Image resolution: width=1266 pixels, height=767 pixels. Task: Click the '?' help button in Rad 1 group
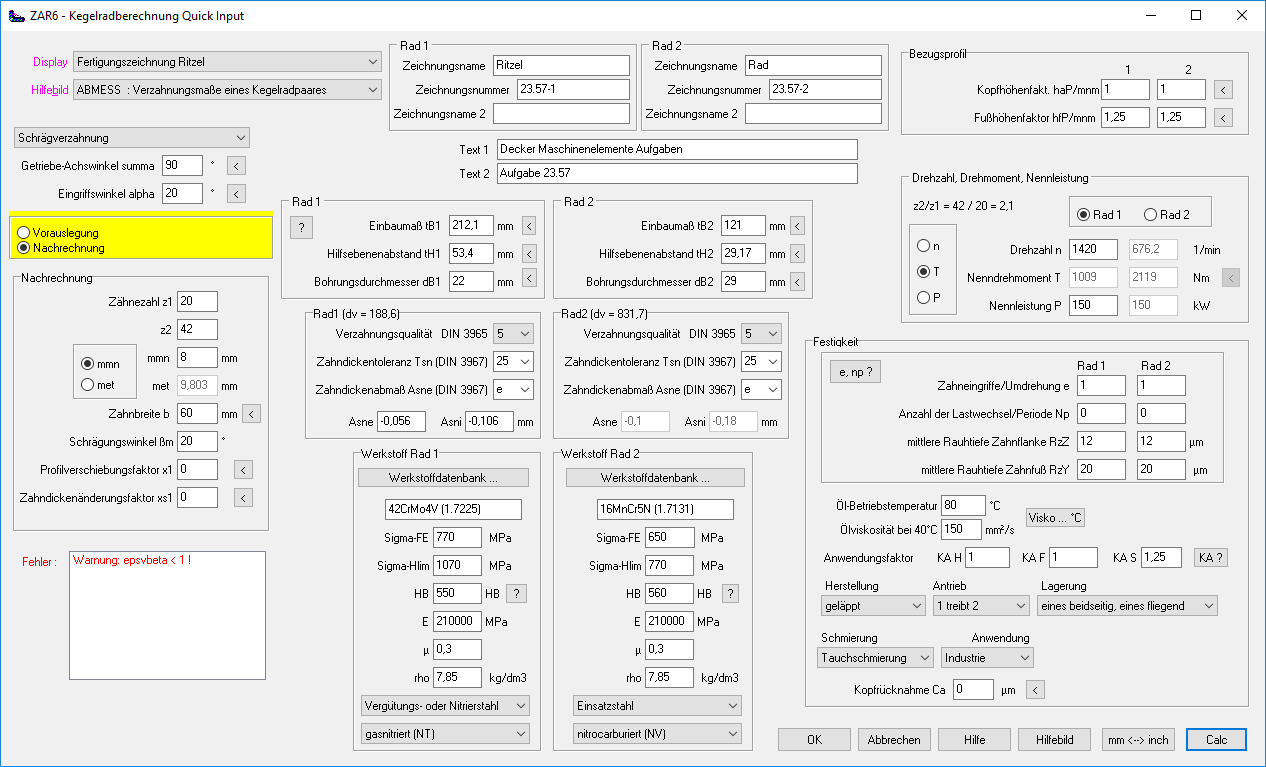[x=302, y=227]
